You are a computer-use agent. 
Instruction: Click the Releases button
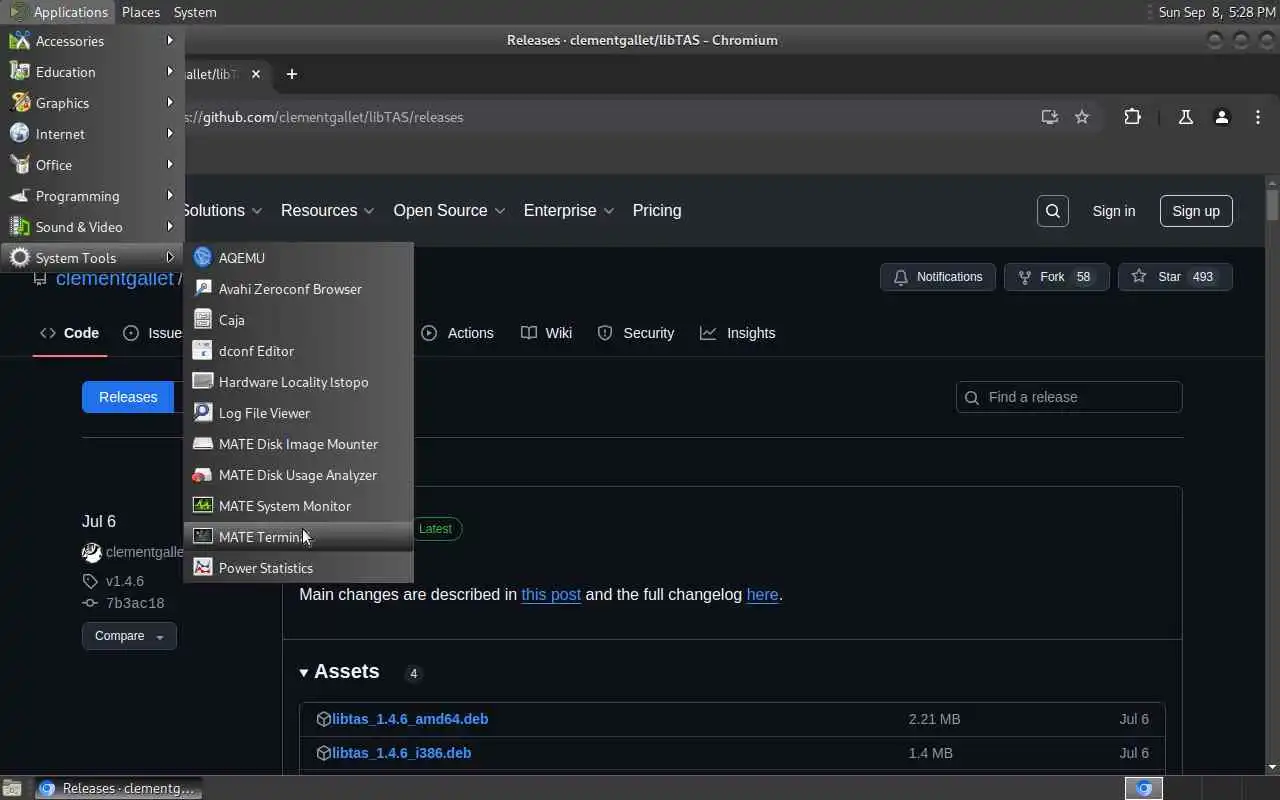click(128, 397)
